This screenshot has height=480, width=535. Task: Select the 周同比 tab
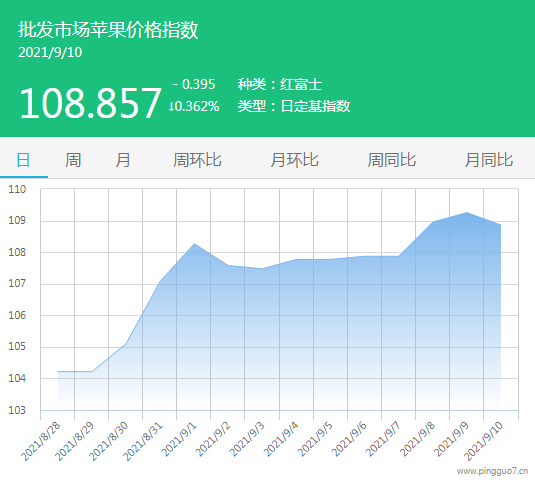tap(392, 160)
